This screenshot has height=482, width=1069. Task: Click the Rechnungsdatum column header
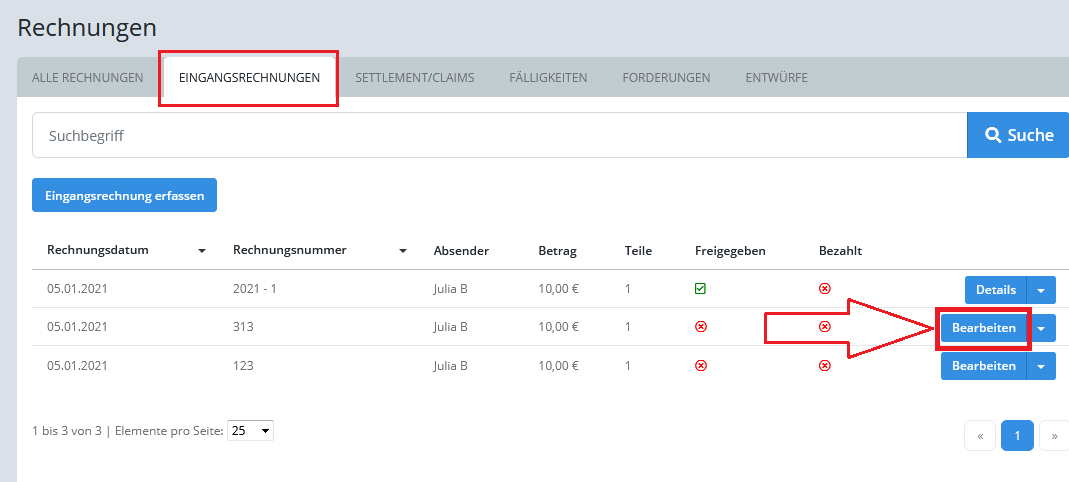pos(97,250)
